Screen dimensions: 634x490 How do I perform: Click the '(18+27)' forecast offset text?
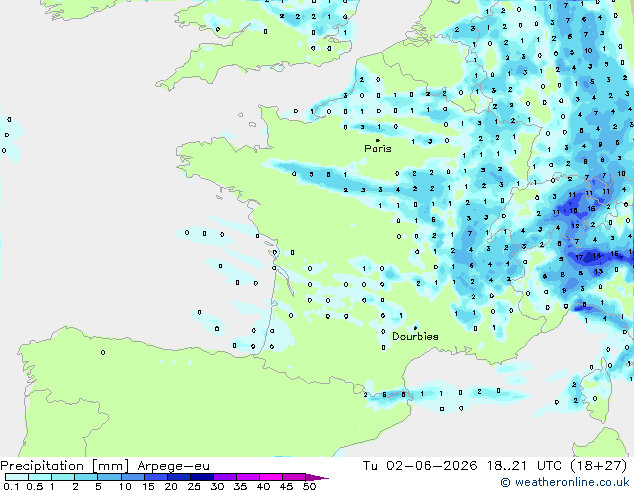(x=598, y=466)
